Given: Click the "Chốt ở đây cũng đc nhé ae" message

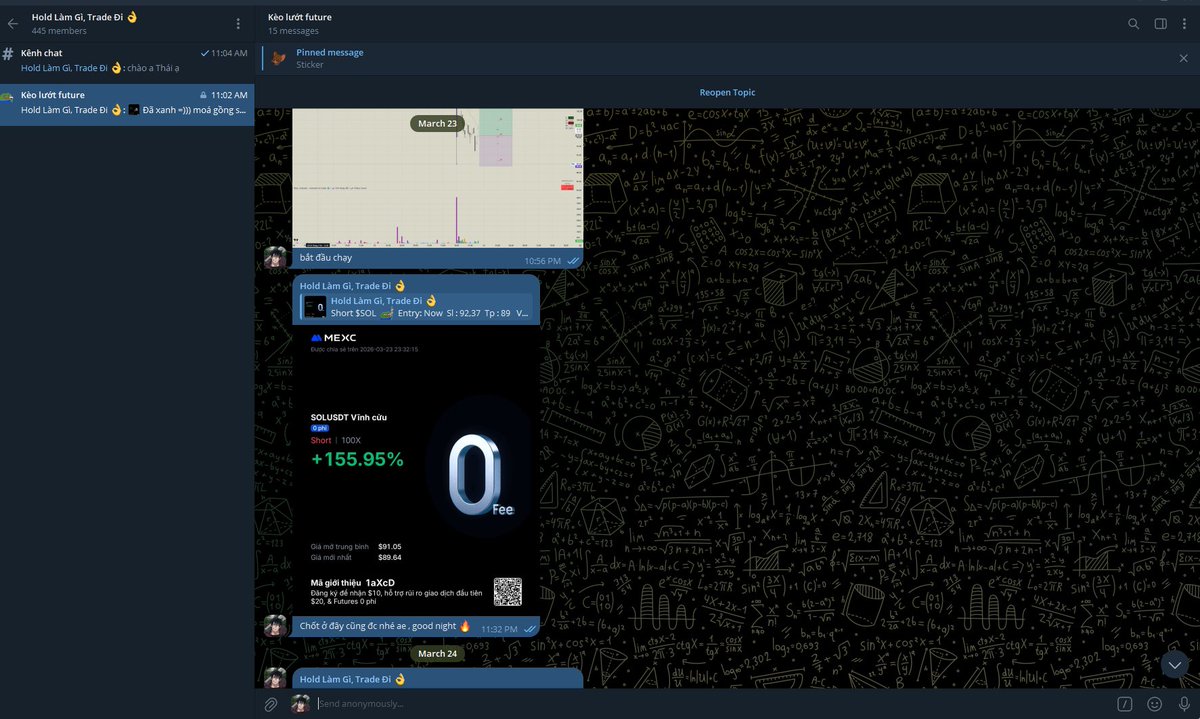Looking at the screenshot, I should [384, 626].
